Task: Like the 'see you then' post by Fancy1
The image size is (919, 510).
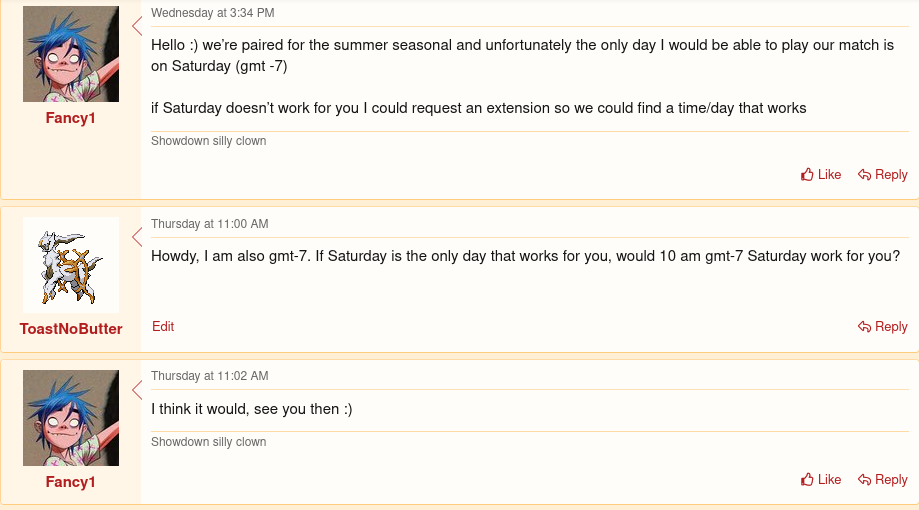Action: (821, 480)
